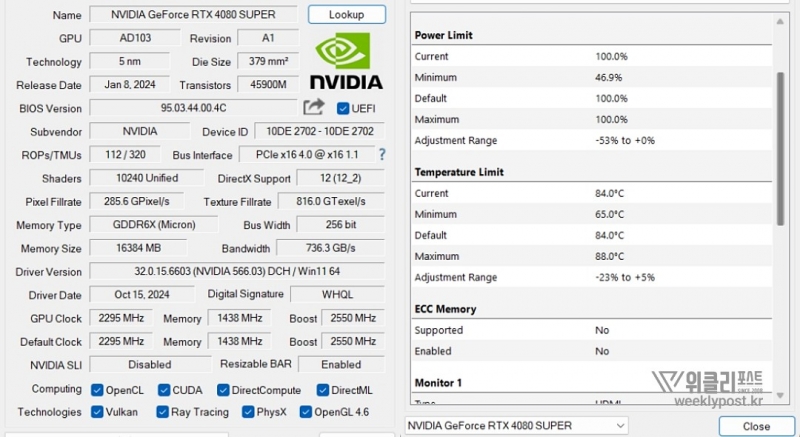Toggle the Ray Tracing checkbox
Image resolution: width=800 pixels, height=437 pixels.
pyautogui.click(x=162, y=412)
